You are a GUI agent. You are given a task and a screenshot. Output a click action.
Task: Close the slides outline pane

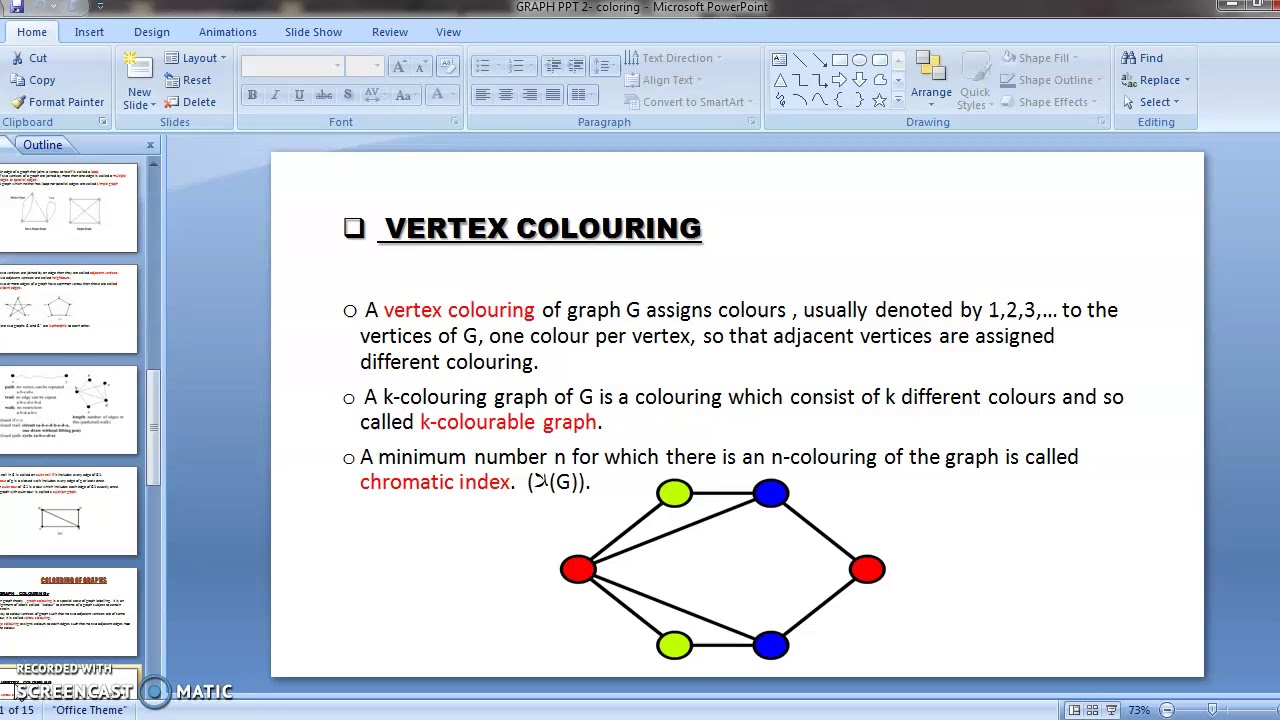[x=150, y=145]
